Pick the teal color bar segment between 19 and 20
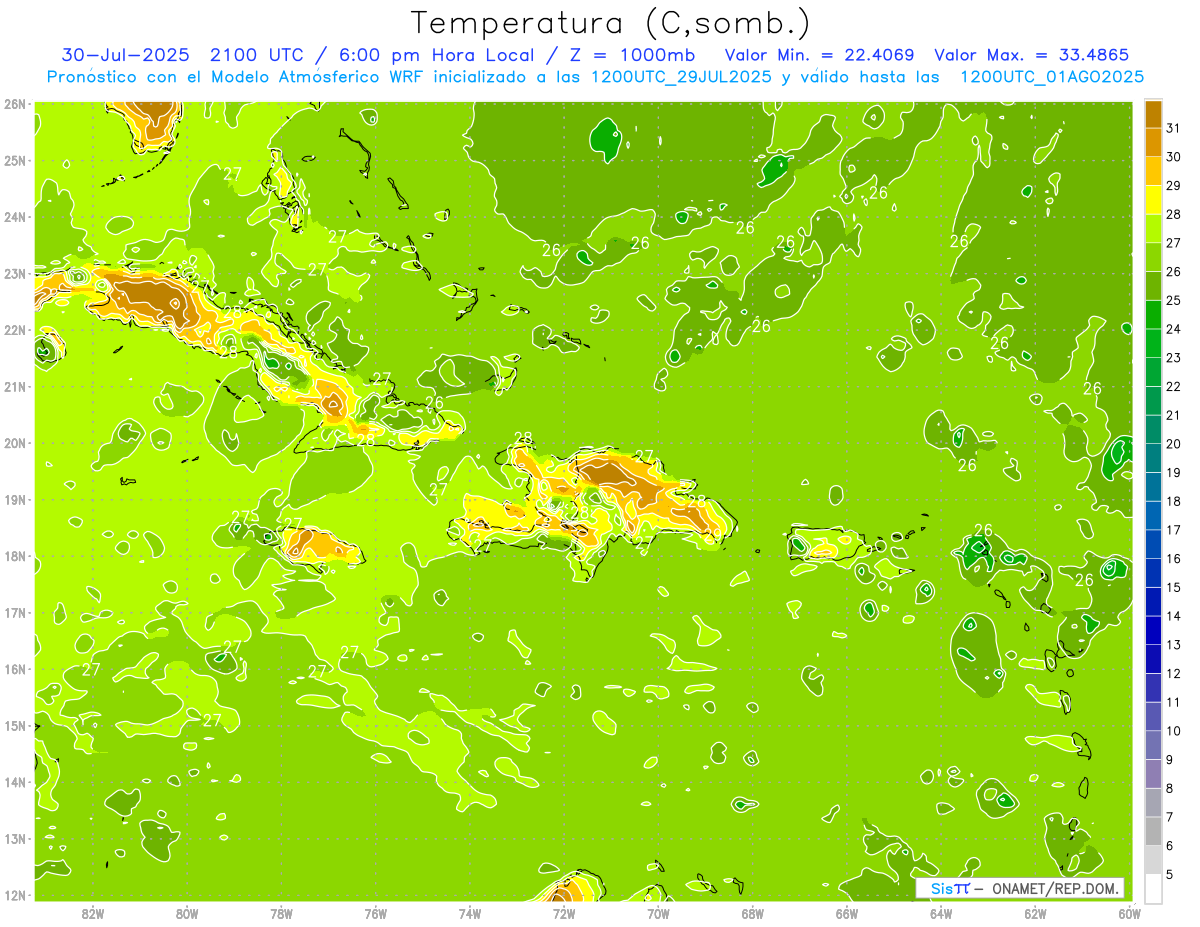This screenshot has width=1200, height=927. (x=1153, y=459)
